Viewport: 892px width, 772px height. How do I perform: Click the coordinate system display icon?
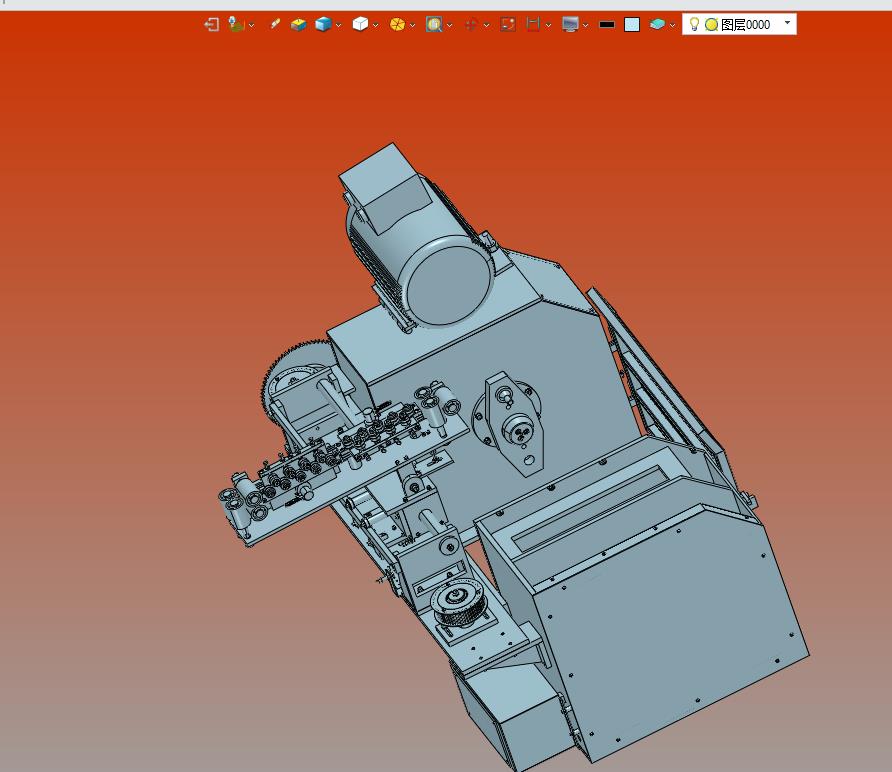pyautogui.click(x=236, y=24)
